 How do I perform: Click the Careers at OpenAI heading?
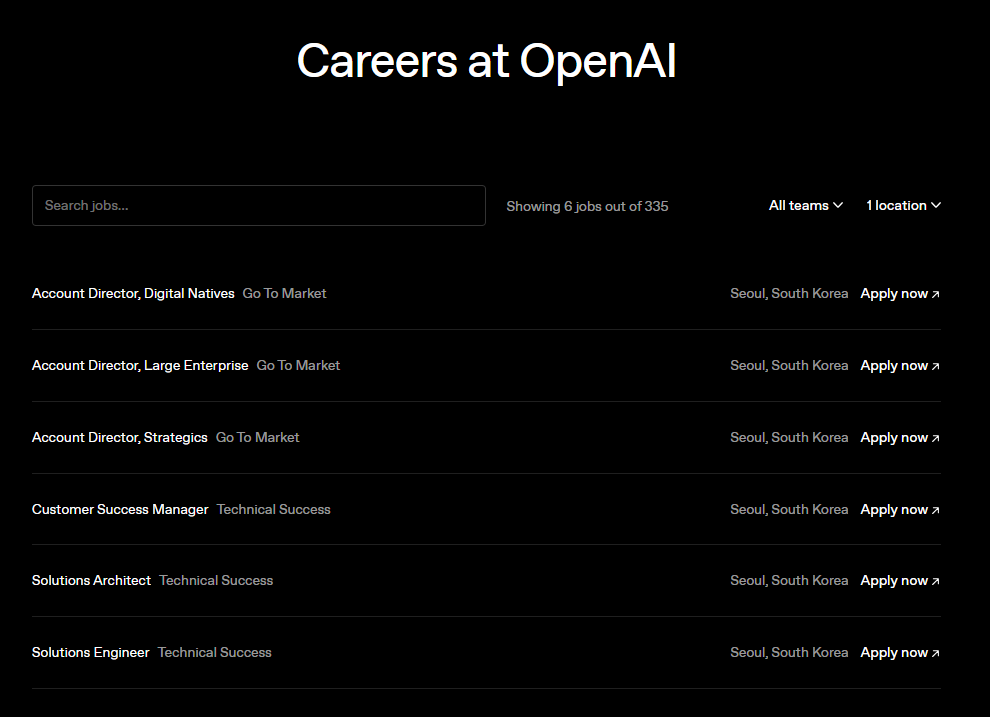[x=486, y=61]
